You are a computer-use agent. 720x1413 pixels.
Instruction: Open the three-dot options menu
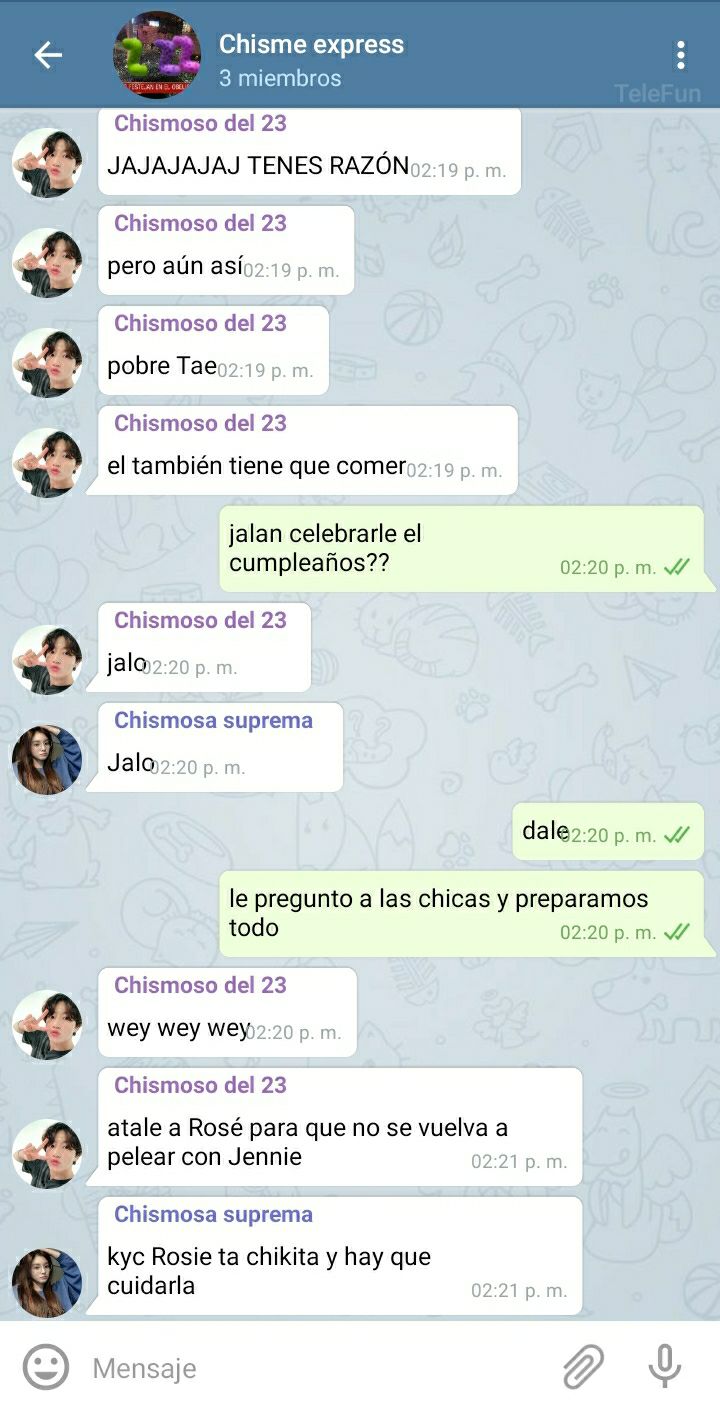pyautogui.click(x=680, y=55)
